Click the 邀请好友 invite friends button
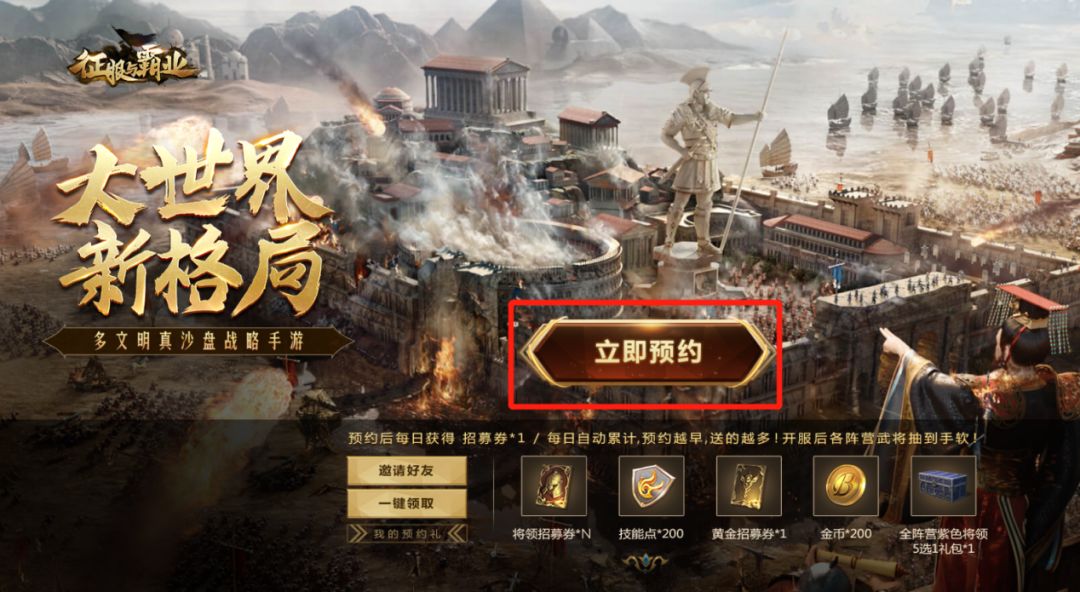Image resolution: width=1080 pixels, height=592 pixels. (406, 471)
